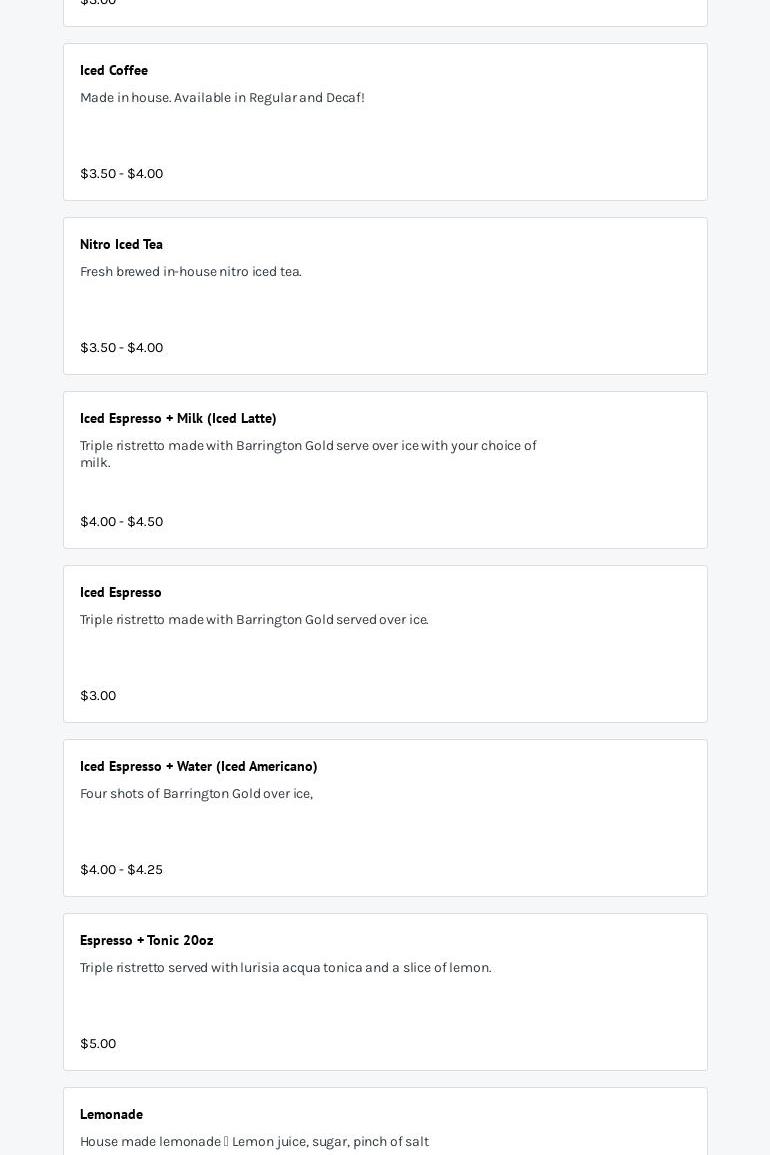Open Iced Espresso + Milk (Iced Latte)
Screen dimensions: 770x1155
click(x=178, y=418)
